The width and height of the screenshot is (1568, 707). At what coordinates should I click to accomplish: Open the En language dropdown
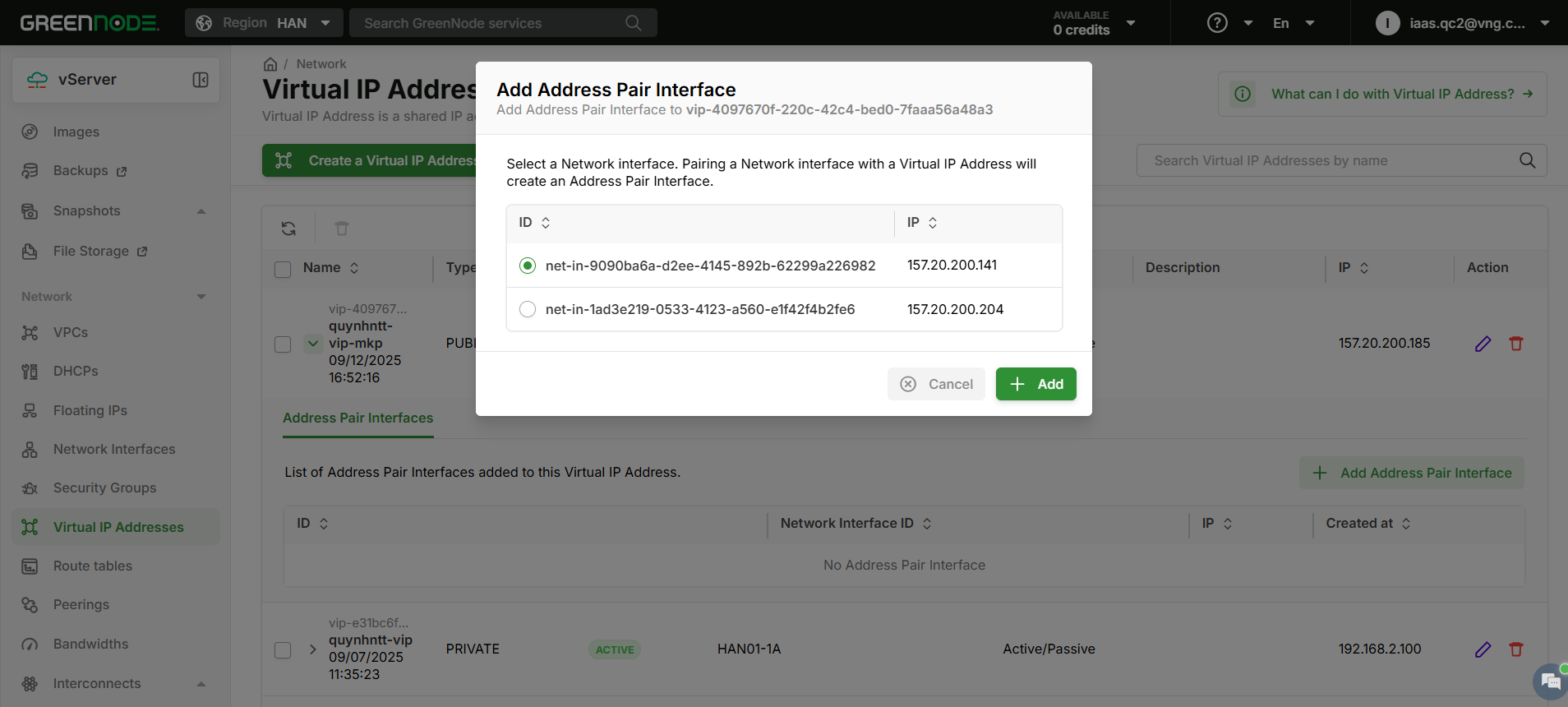coord(1293,23)
